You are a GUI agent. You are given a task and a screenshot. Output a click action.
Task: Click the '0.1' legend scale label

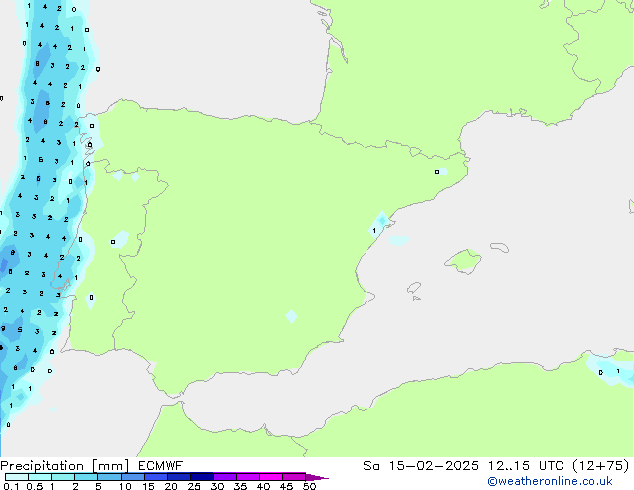(x=11, y=486)
